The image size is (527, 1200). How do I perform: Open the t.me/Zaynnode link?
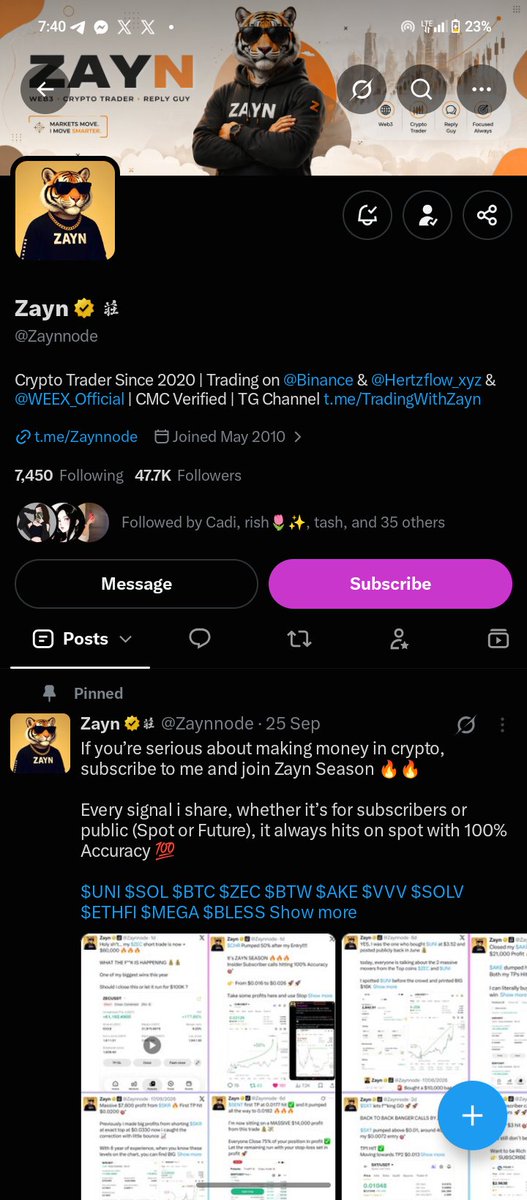tap(77, 437)
